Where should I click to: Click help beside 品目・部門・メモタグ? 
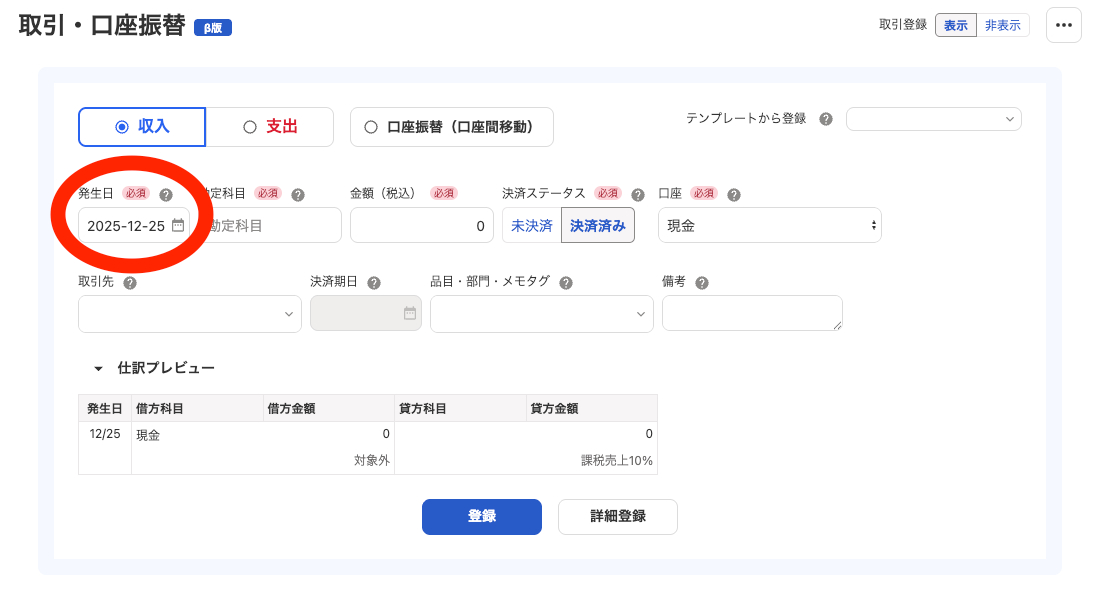[566, 281]
